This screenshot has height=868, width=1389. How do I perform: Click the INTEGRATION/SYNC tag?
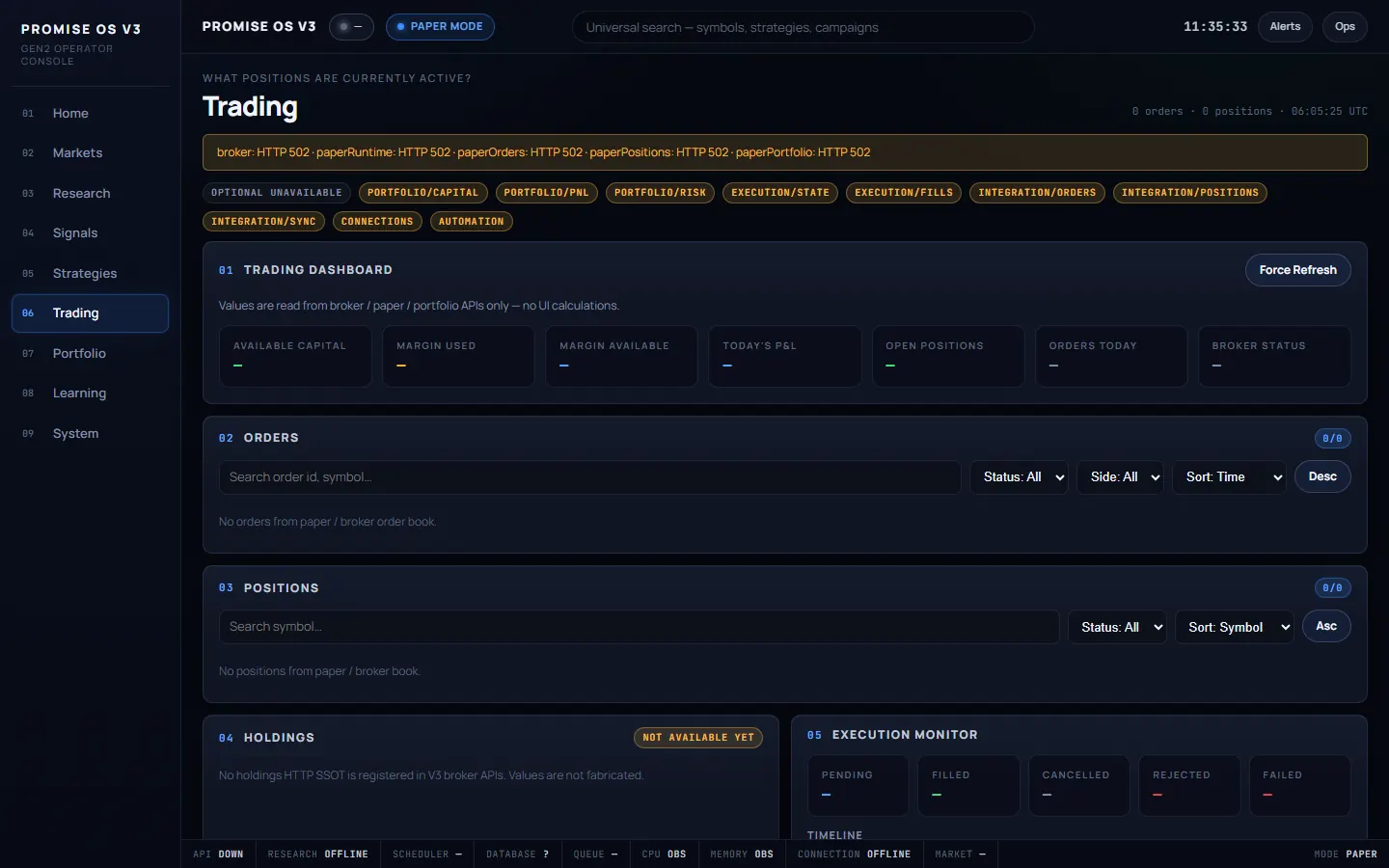(x=263, y=222)
